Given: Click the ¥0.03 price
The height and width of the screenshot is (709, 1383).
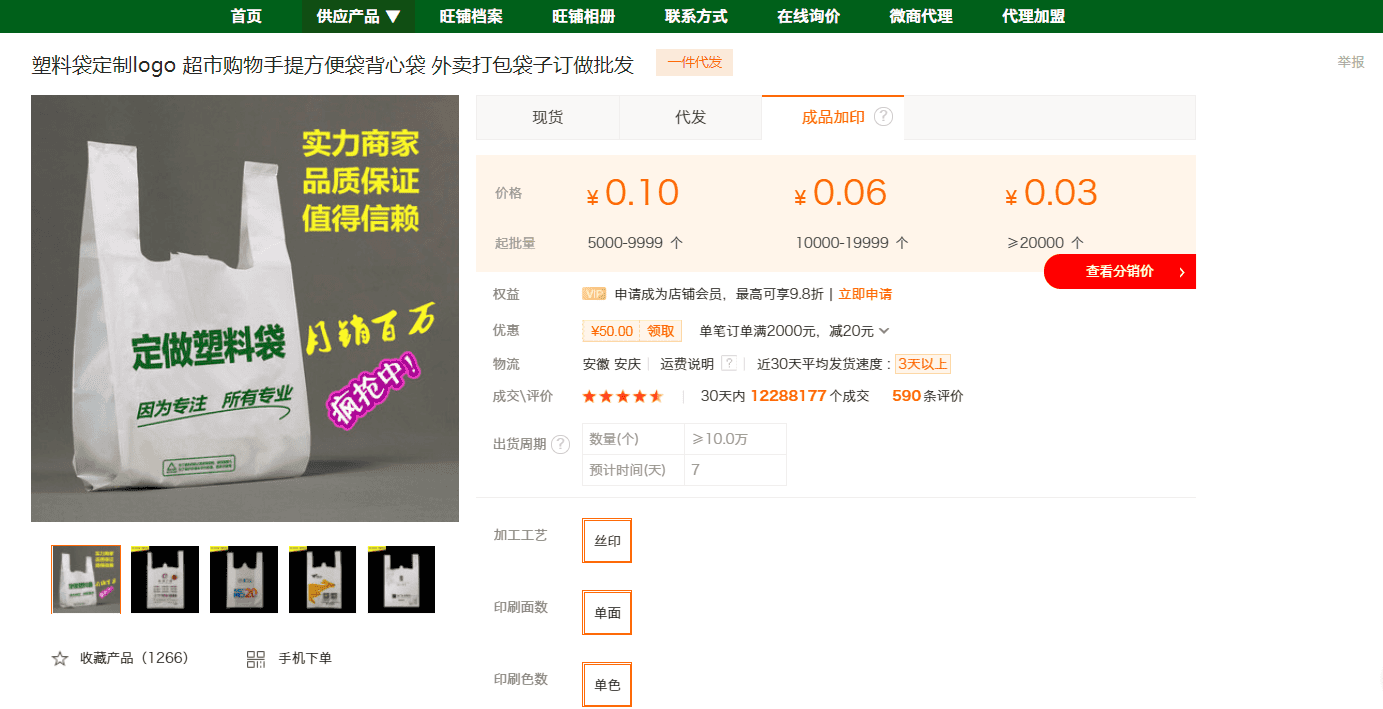Looking at the screenshot, I should tap(1051, 193).
